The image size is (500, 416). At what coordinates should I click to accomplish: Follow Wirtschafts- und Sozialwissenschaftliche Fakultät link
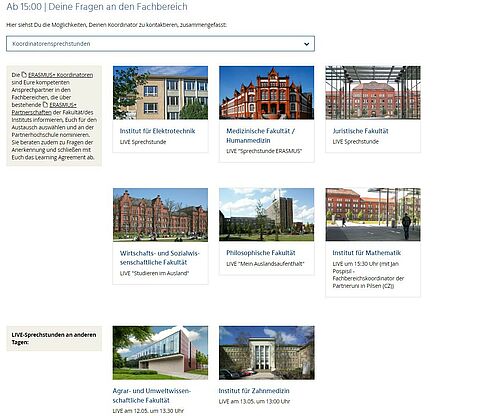point(159,258)
